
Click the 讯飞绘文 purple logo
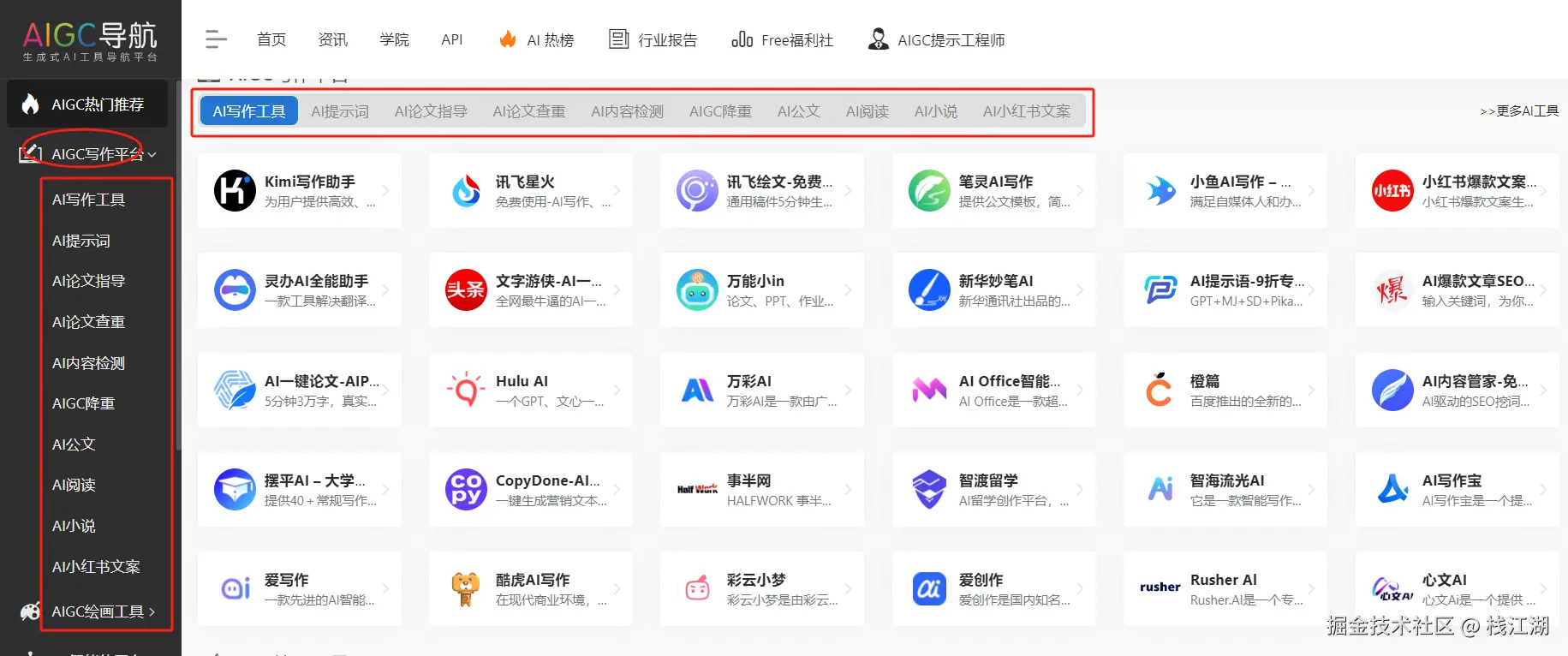(697, 190)
